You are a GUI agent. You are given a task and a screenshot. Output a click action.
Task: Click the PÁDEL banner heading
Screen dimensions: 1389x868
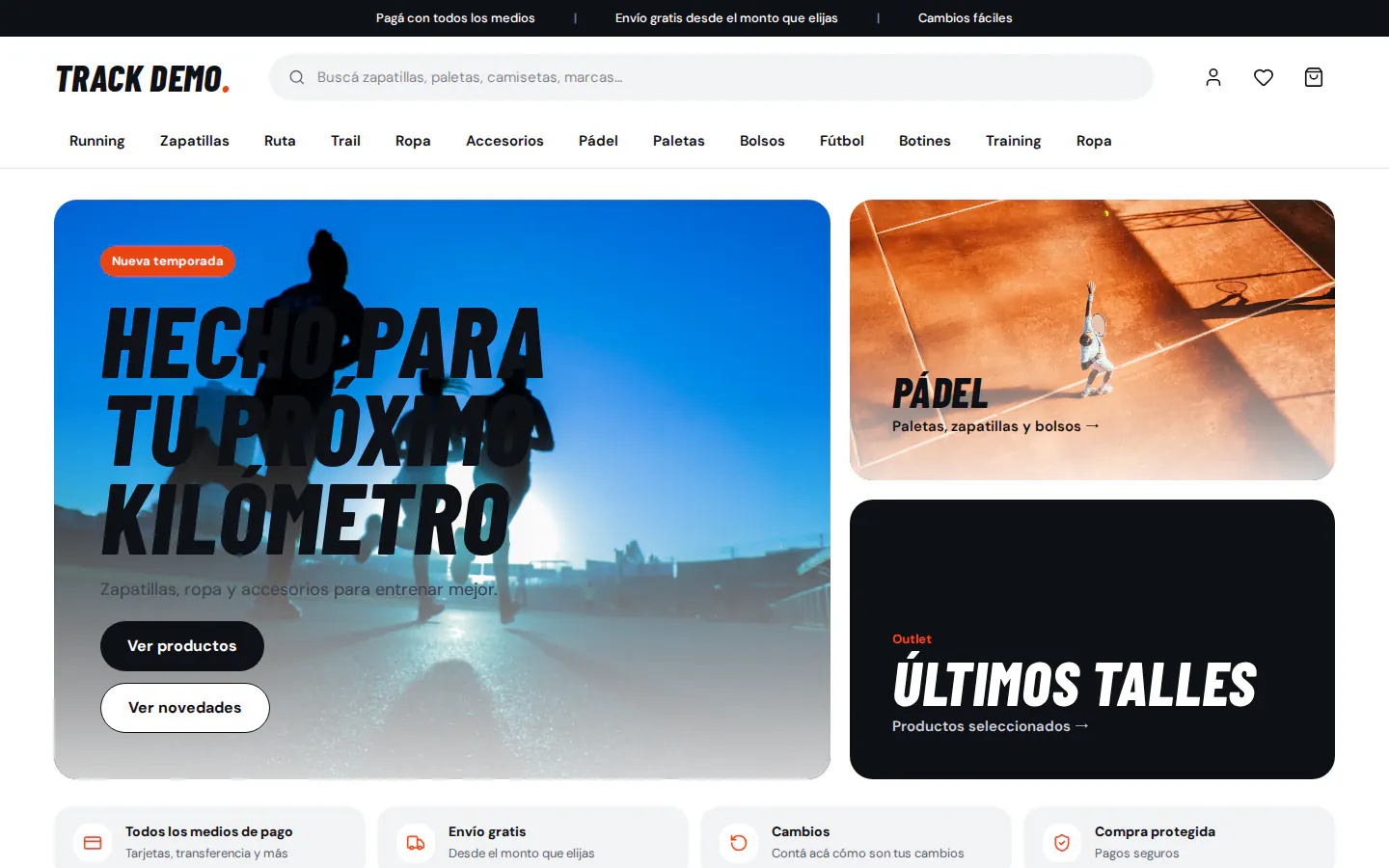940,393
